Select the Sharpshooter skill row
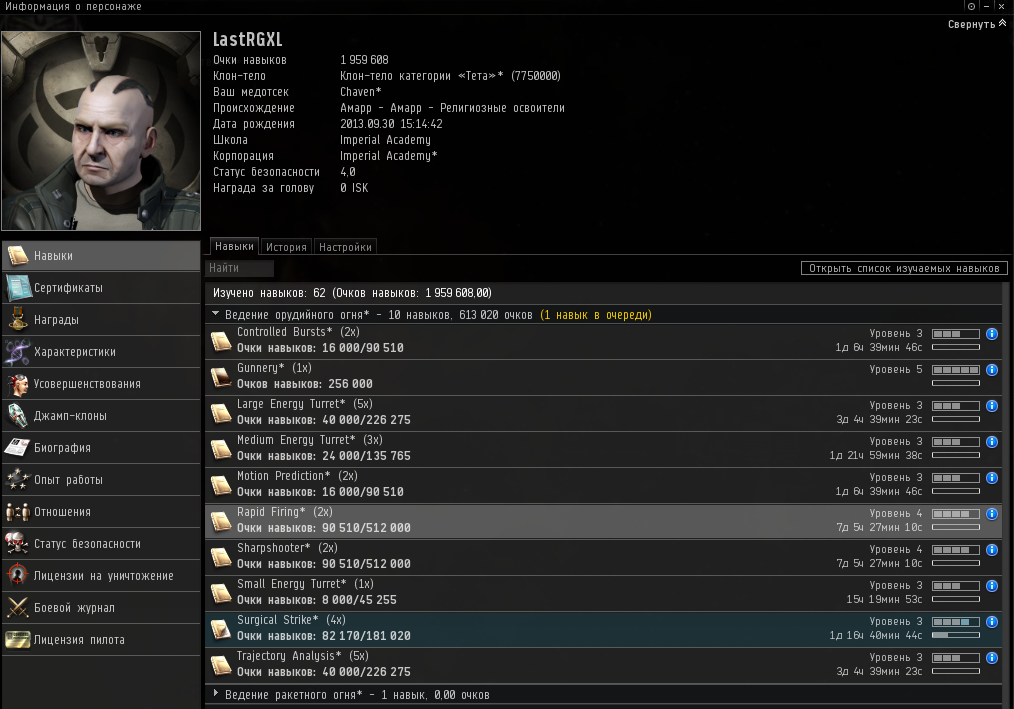 pyautogui.click(x=603, y=557)
